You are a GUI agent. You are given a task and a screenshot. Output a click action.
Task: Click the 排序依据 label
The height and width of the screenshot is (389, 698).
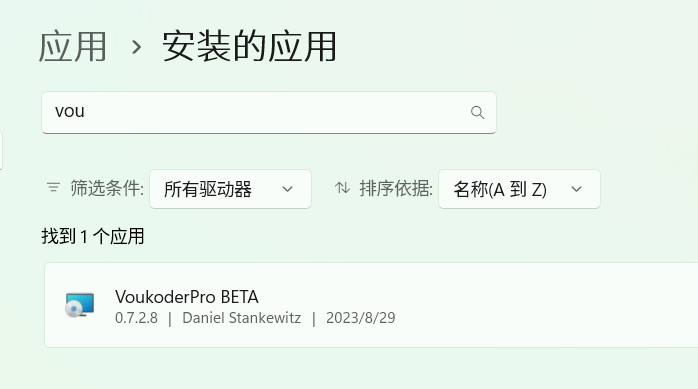(396, 188)
